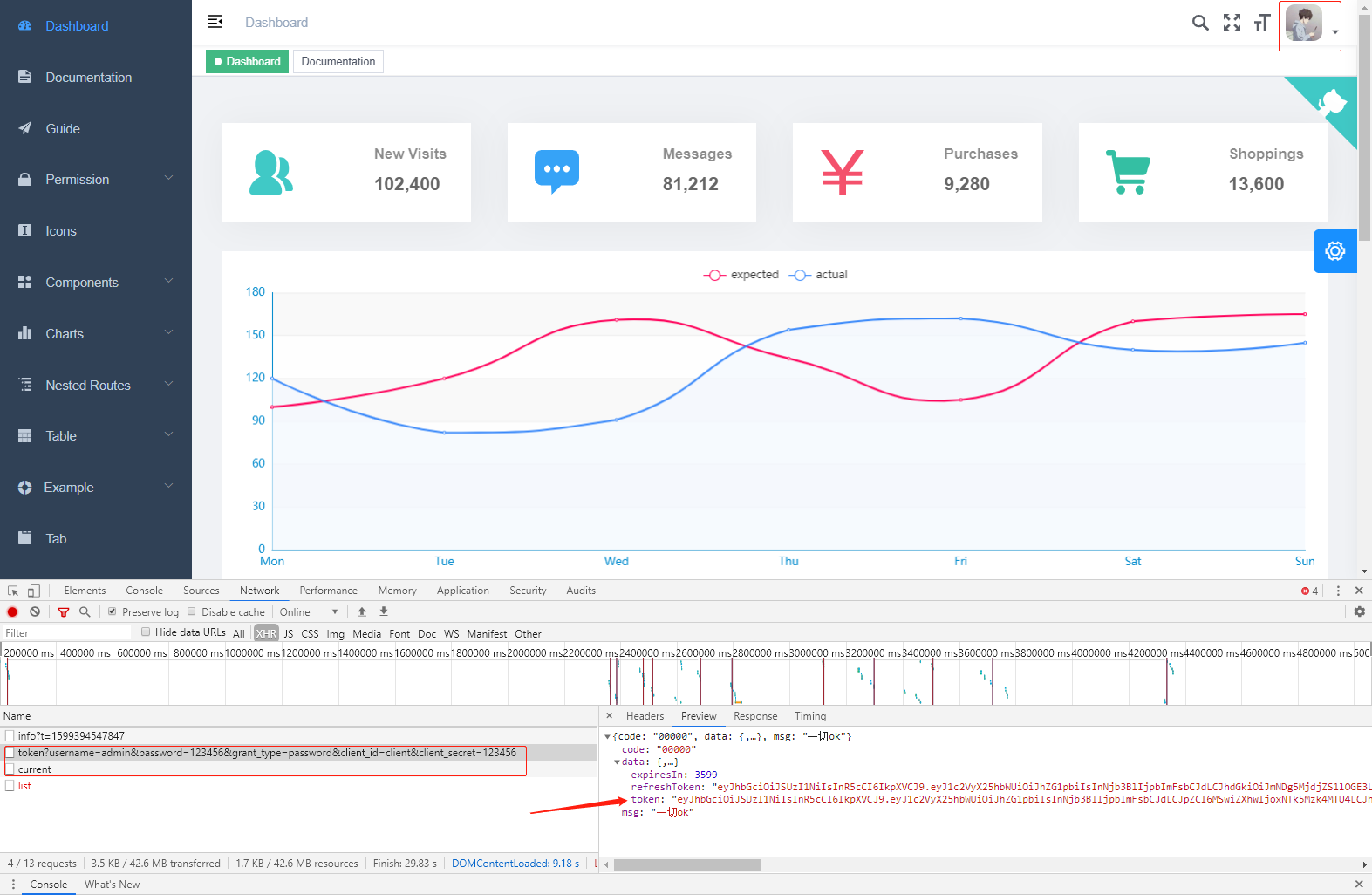The width and height of the screenshot is (1372, 895).
Task: Click the GitHub corner cat icon
Action: (x=1333, y=102)
